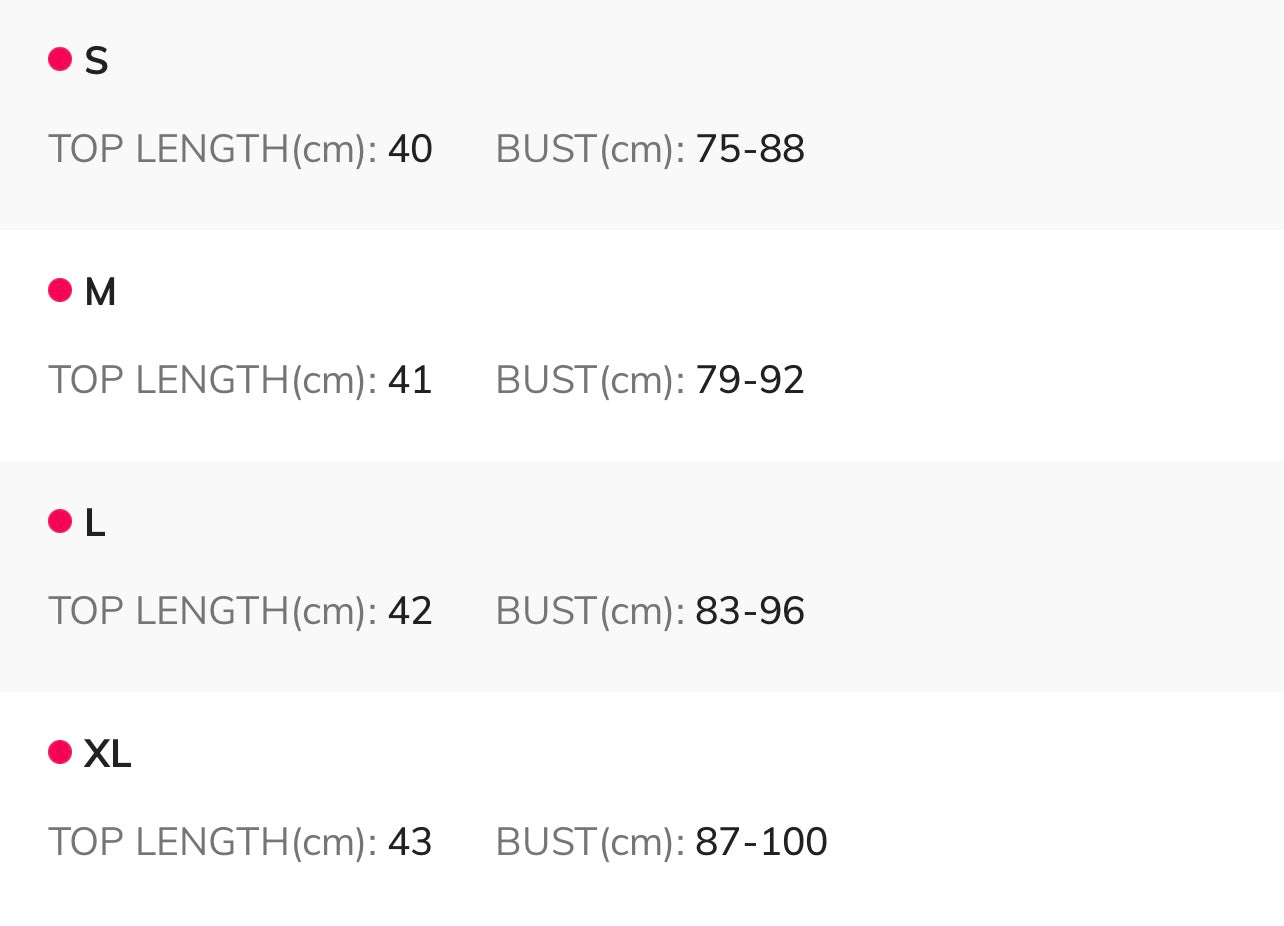The height and width of the screenshot is (926, 1284).
Task: Click the TOP LENGTH(cm) label in L row
Action: 212,612
